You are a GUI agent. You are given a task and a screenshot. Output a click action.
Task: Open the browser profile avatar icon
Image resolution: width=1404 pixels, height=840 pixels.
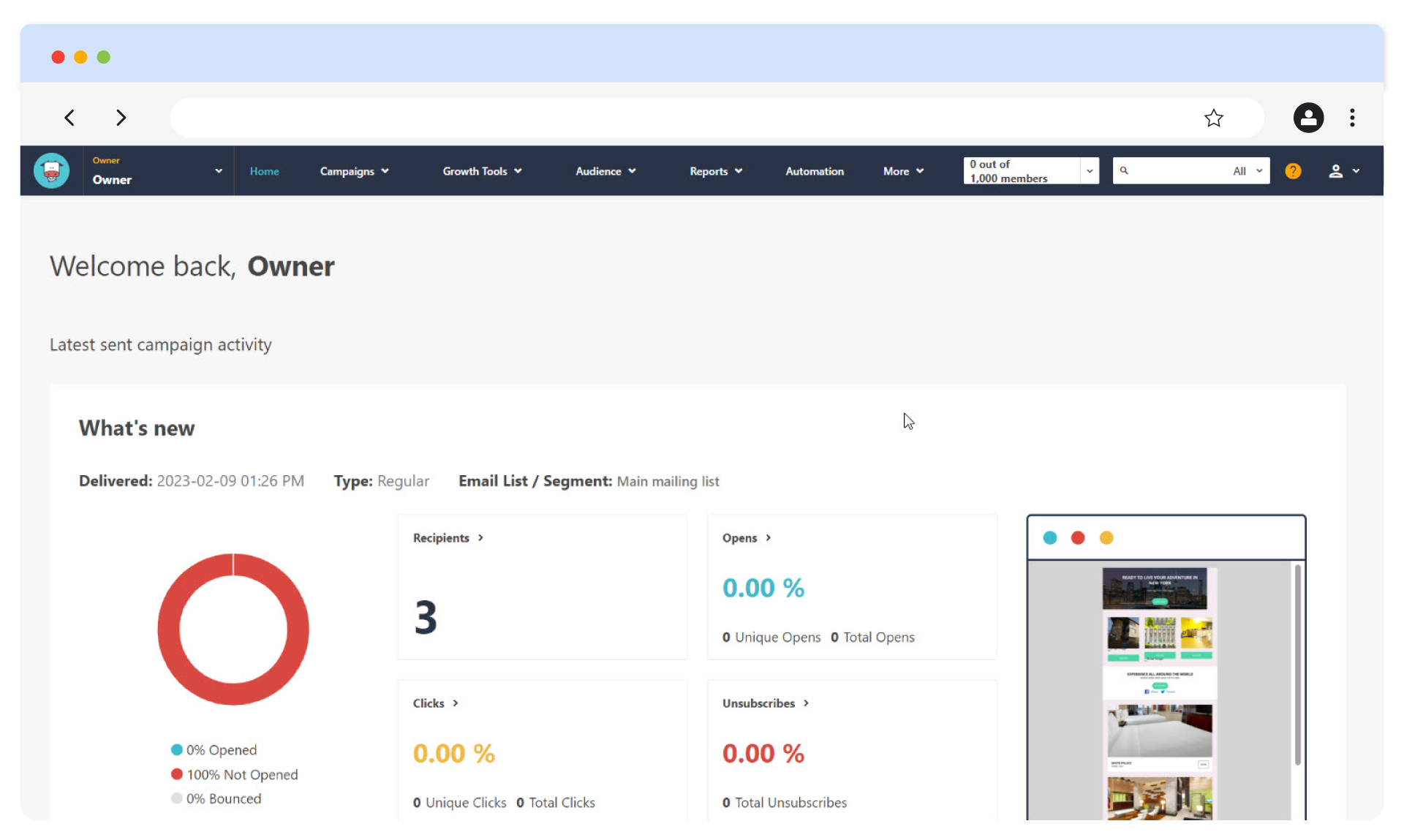(x=1308, y=118)
